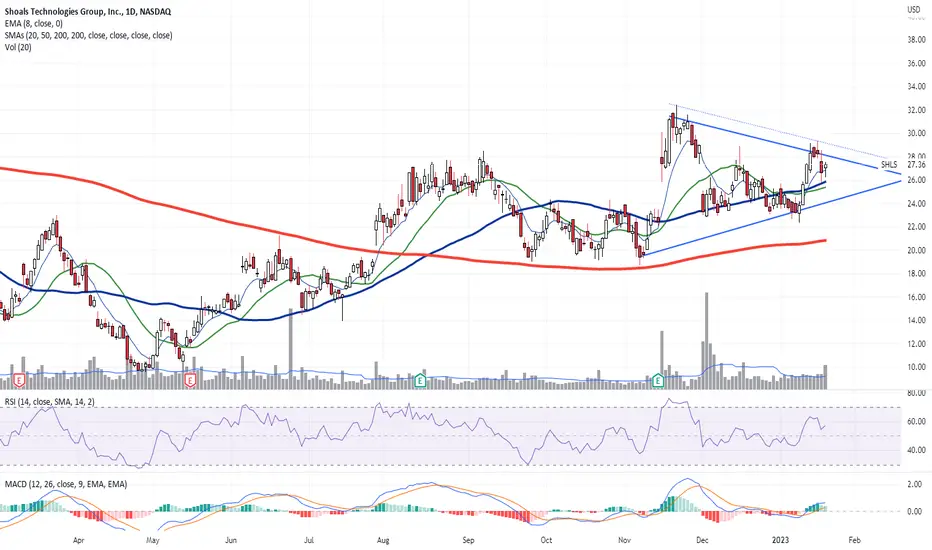Open the green earnings marker in mid-November
This screenshot has height=550, width=932.
pyautogui.click(x=659, y=379)
